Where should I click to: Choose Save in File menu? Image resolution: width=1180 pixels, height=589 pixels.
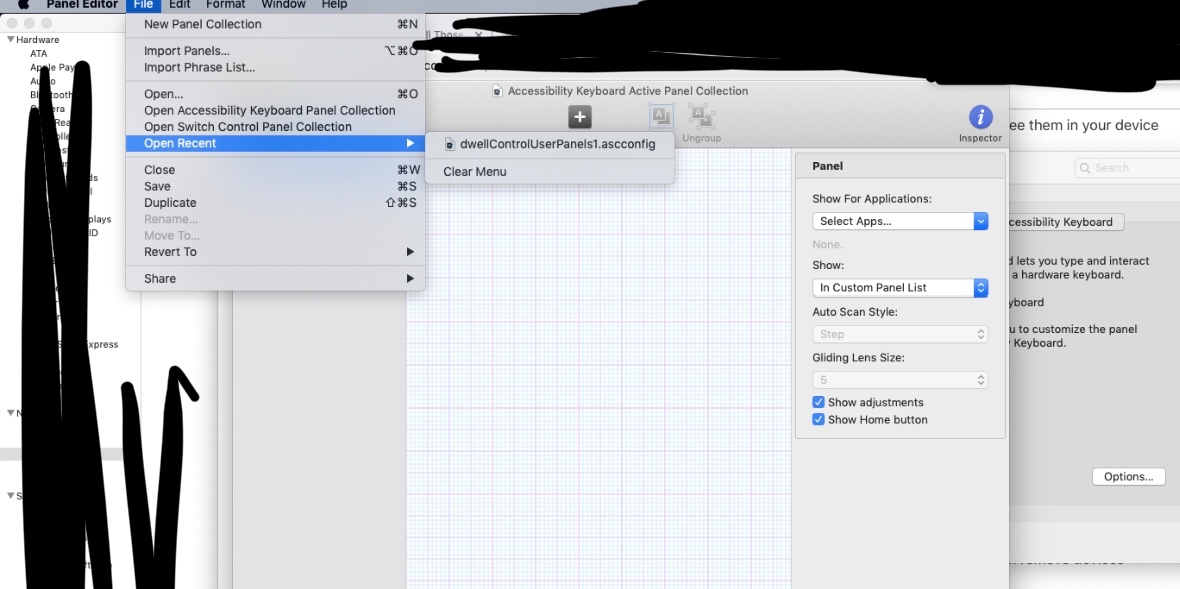275,187
